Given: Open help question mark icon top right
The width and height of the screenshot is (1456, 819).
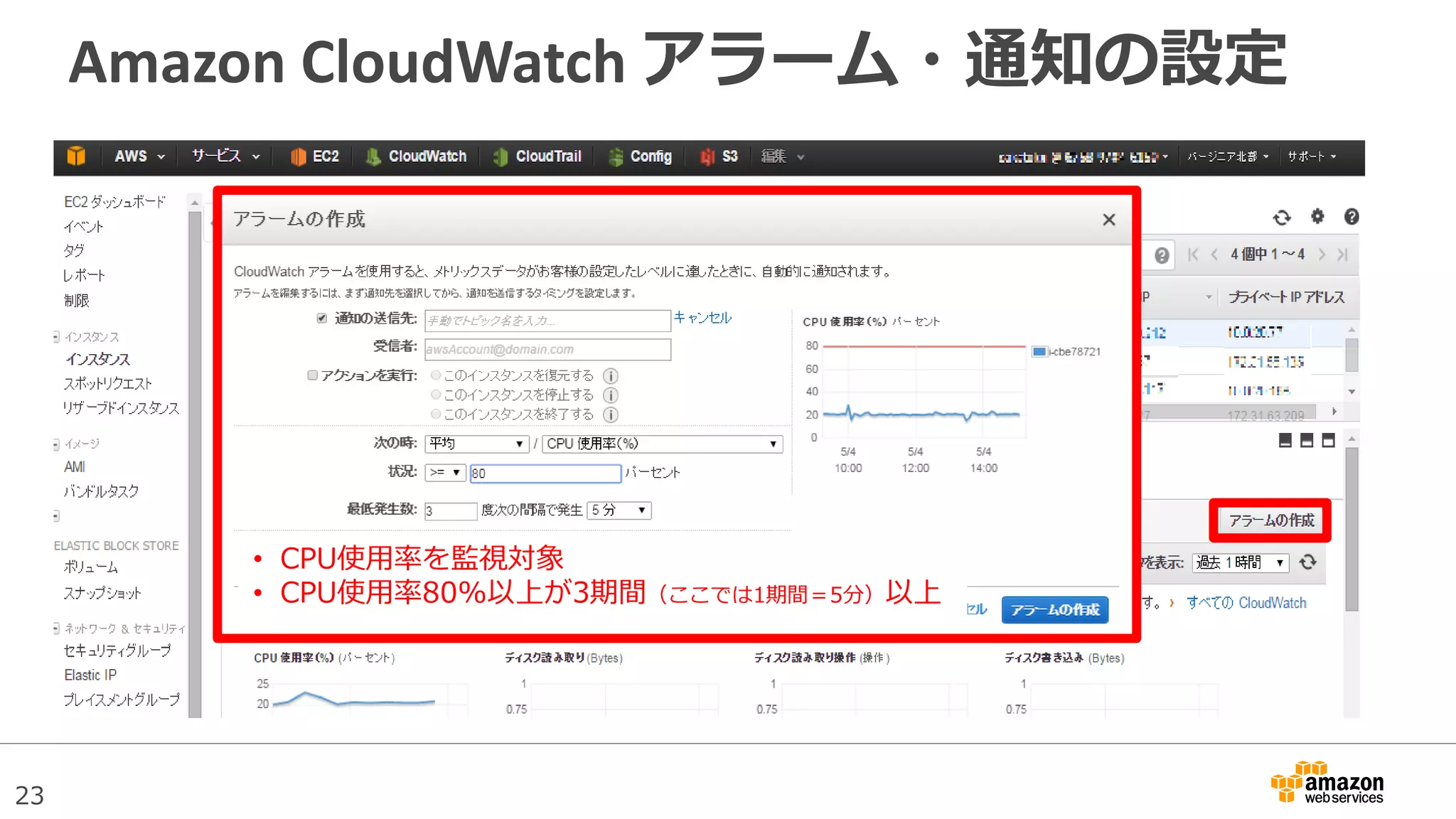Looking at the screenshot, I should (1351, 217).
